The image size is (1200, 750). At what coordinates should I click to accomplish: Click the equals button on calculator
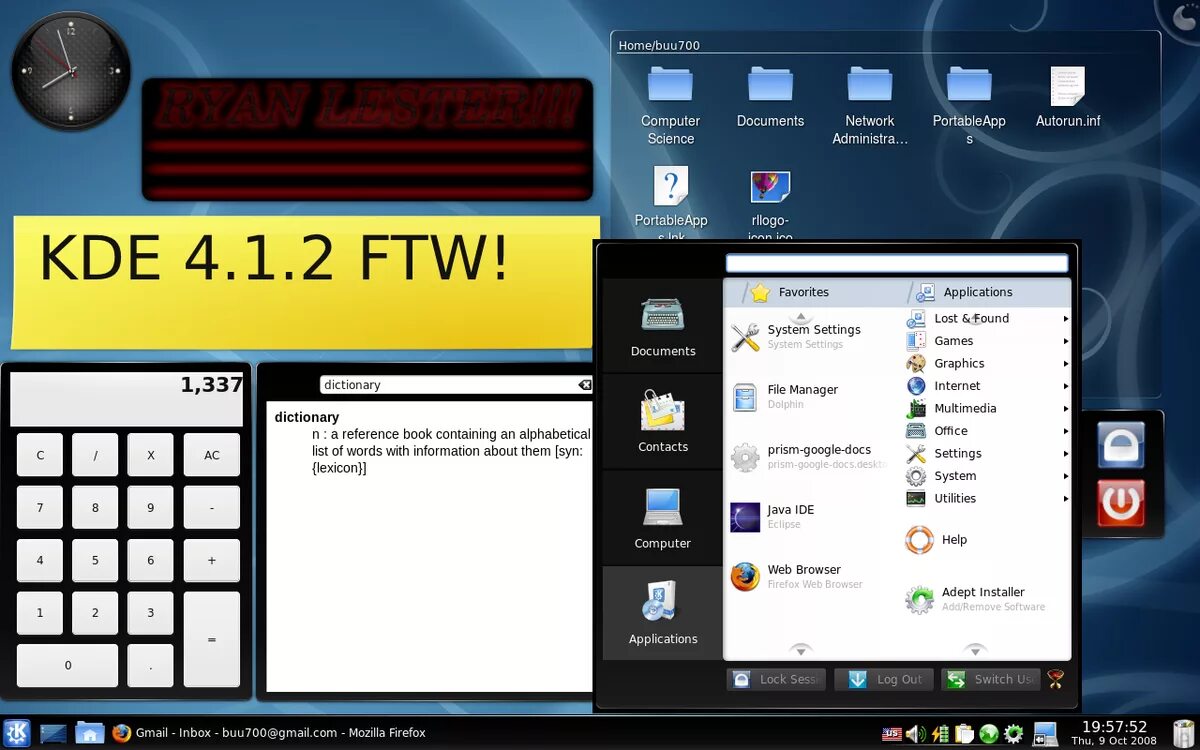[x=212, y=639]
